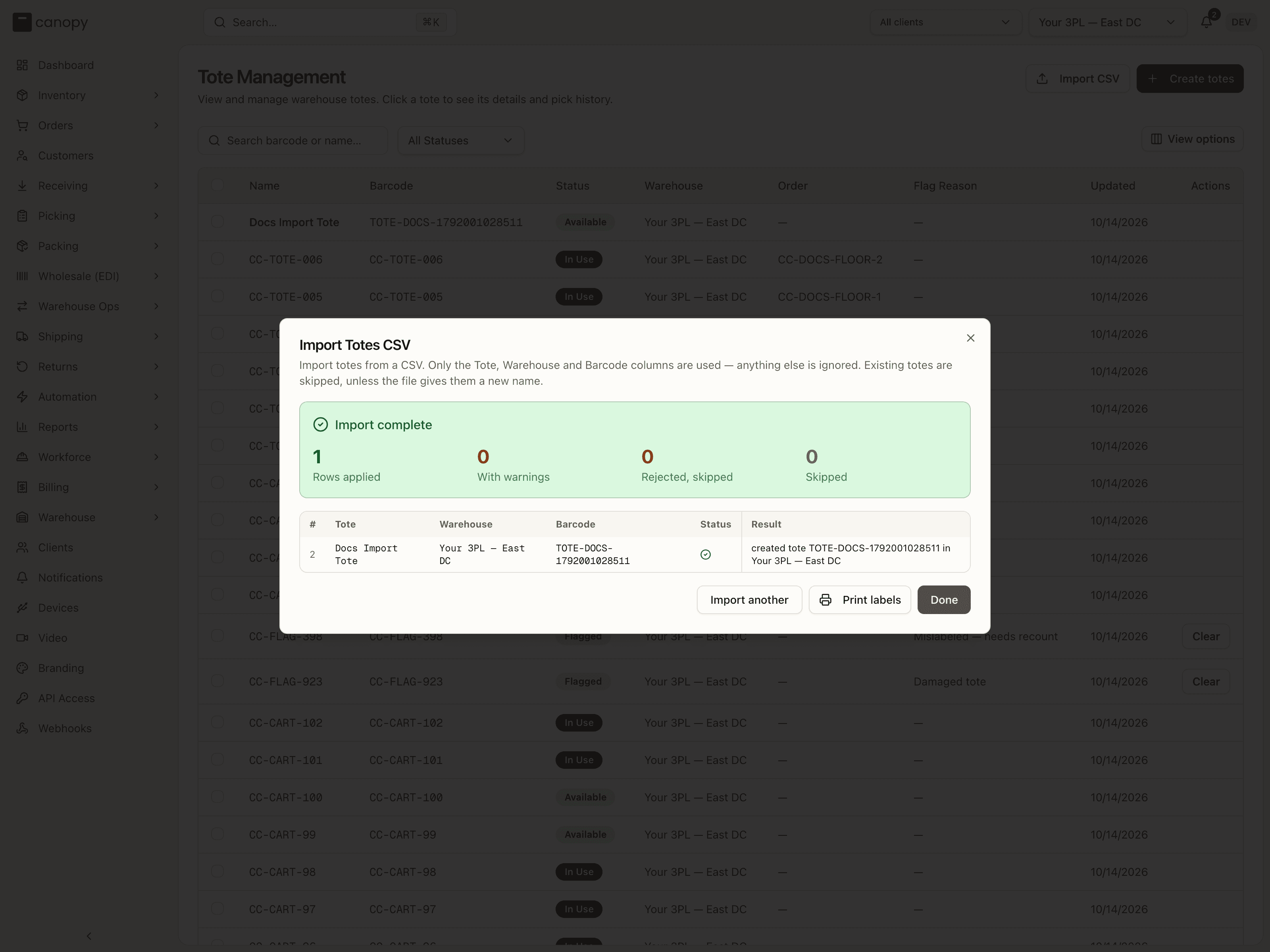The height and width of the screenshot is (952, 1270).
Task: Check the CC-FLAG-923 row checkbox
Action: point(217,681)
